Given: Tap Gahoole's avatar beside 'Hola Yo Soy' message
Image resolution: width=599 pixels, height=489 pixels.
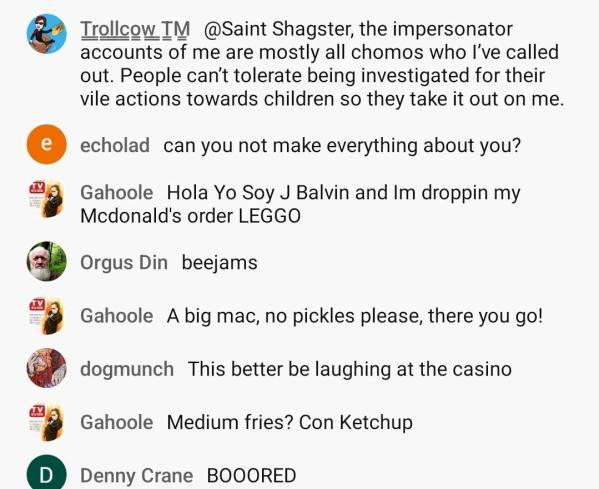Looking at the screenshot, I should (47, 199).
